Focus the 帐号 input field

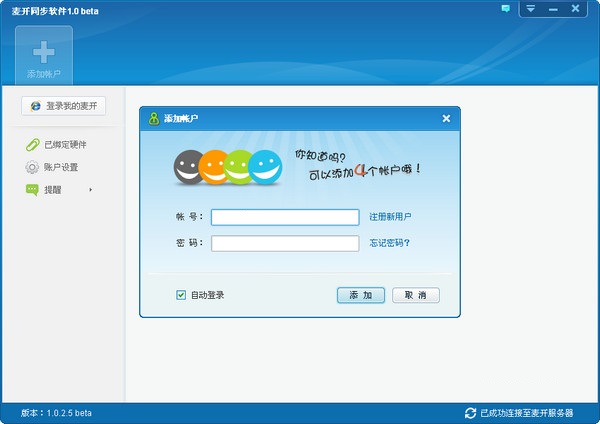click(285, 217)
